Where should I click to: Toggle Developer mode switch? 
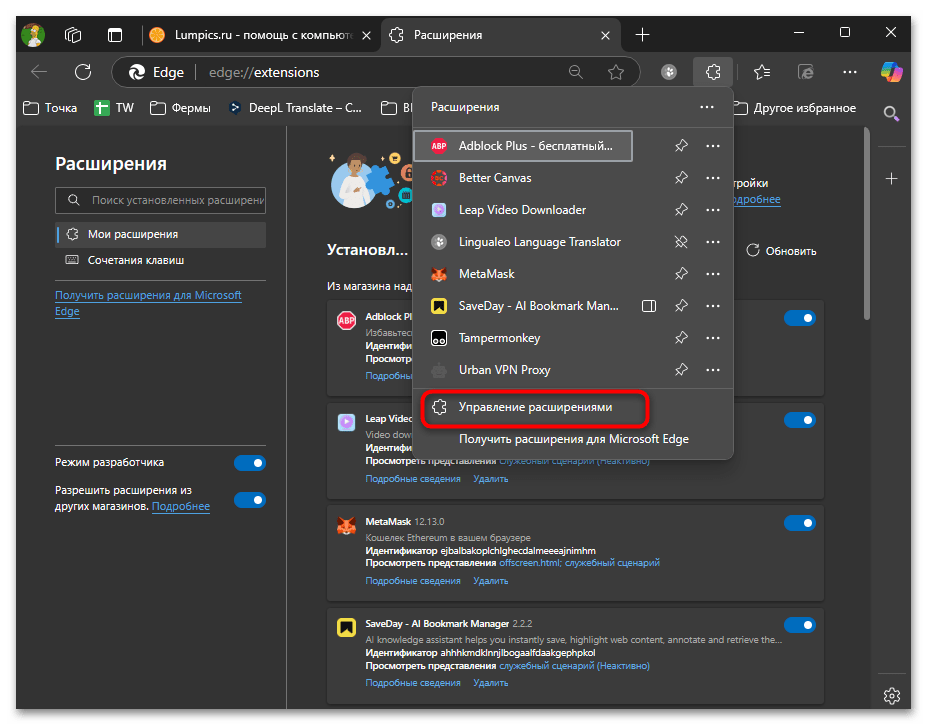[250, 463]
